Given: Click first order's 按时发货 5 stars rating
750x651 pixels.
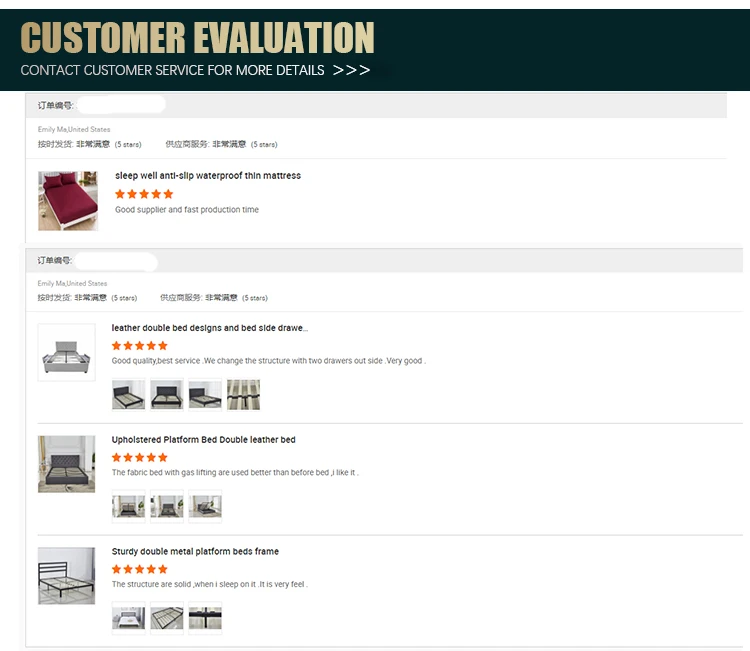Looking at the screenshot, I should (89, 144).
